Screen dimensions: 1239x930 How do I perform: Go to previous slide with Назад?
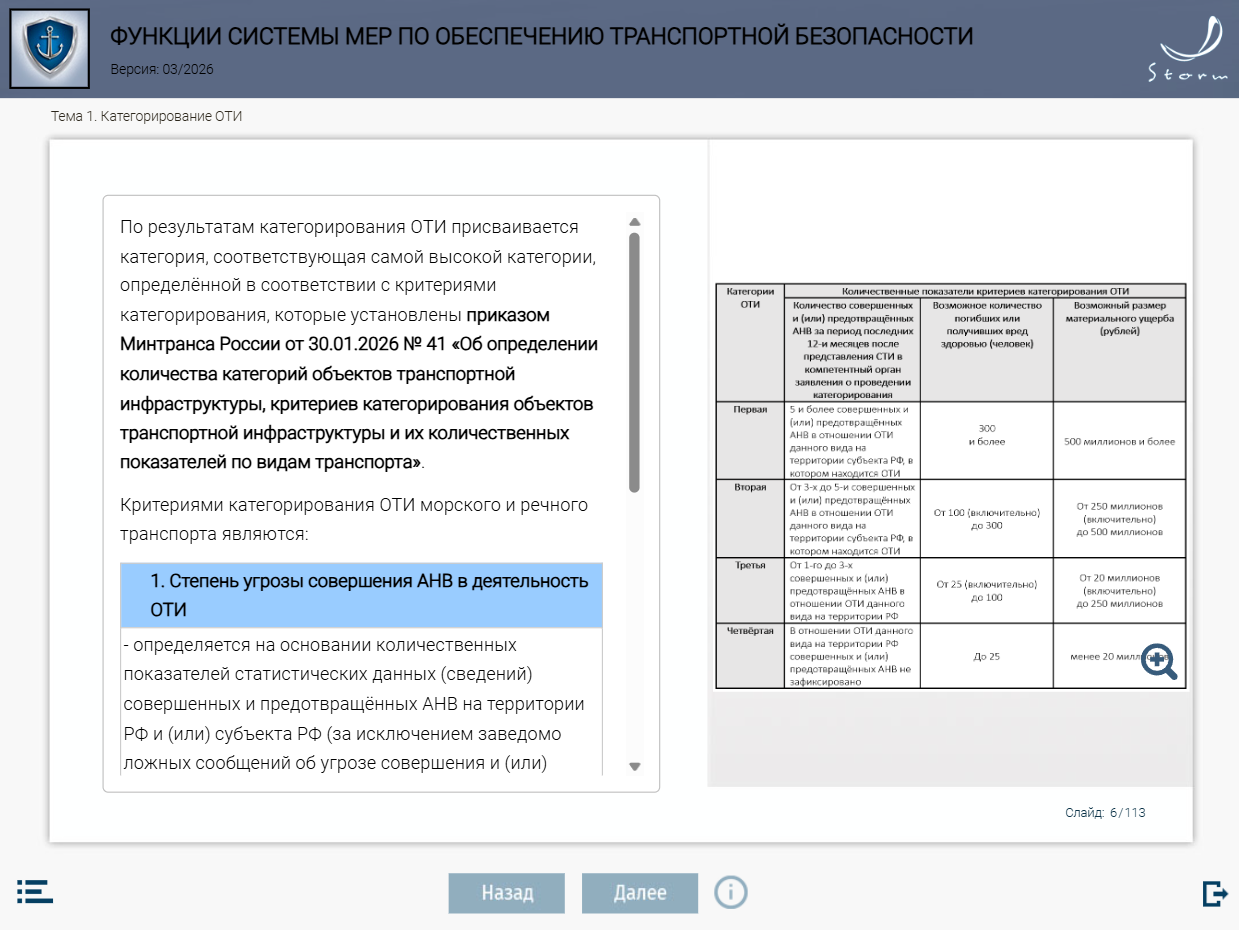(x=507, y=893)
